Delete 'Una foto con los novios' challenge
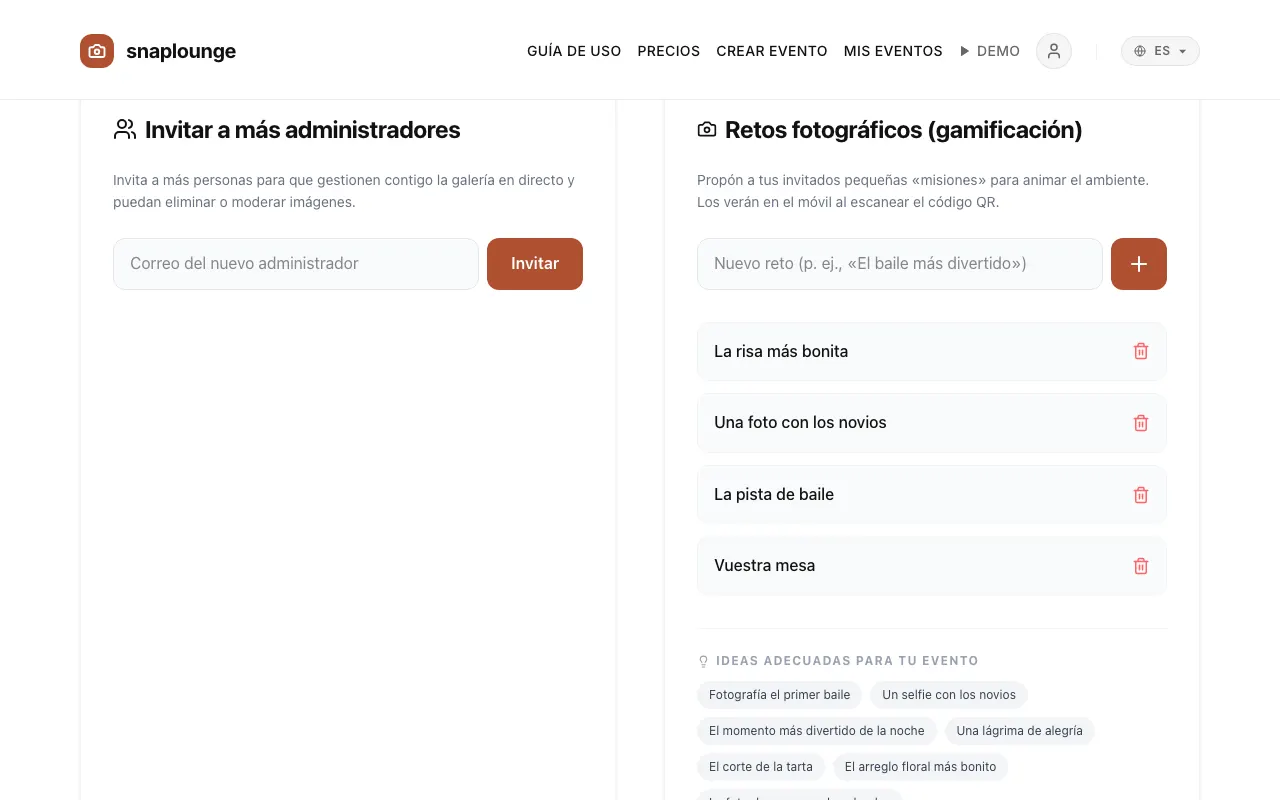This screenshot has width=1280, height=800. pos(1141,423)
